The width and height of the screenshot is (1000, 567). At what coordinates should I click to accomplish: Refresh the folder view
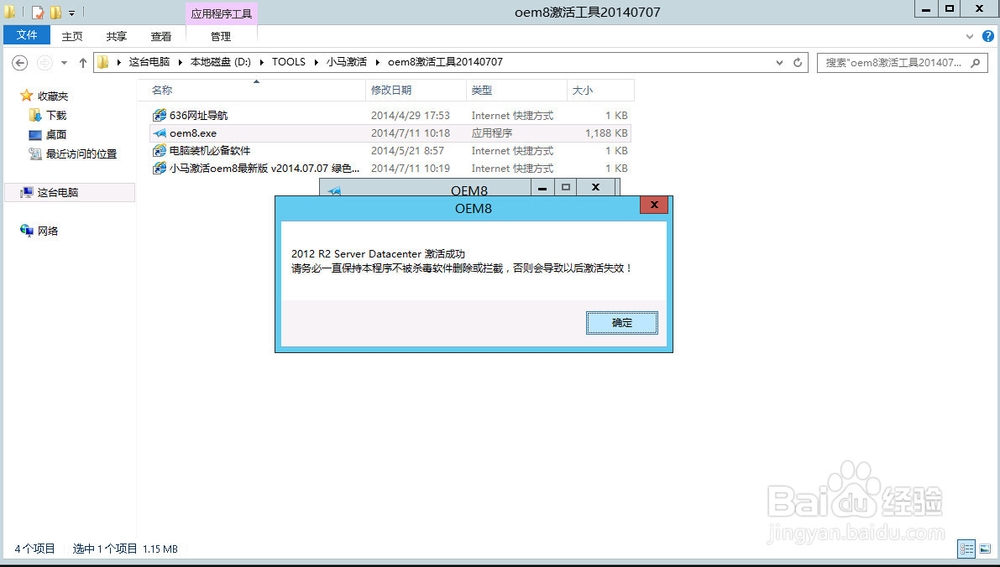(x=797, y=63)
